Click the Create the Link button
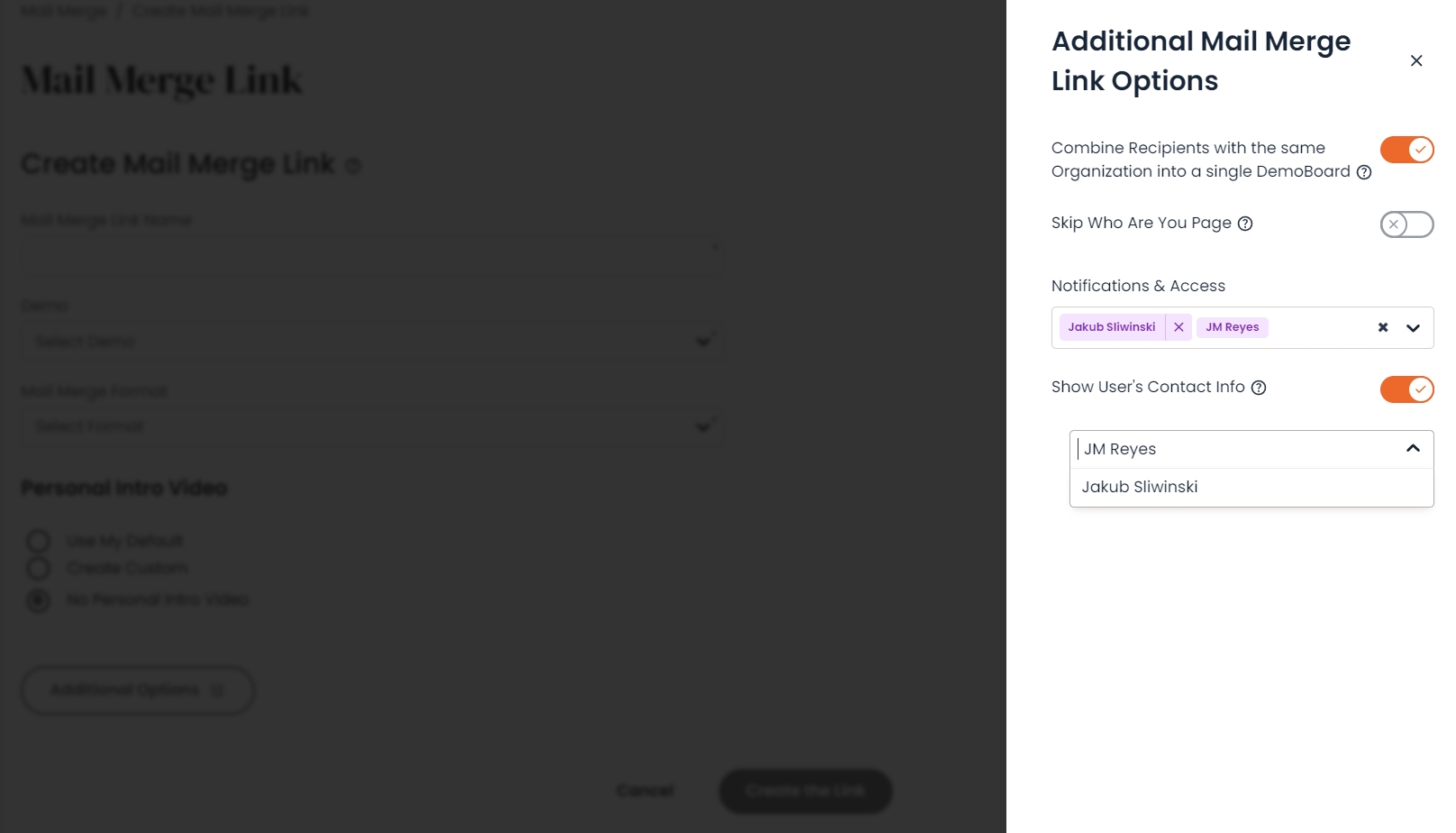This screenshot has width=1456, height=833. pos(805,791)
